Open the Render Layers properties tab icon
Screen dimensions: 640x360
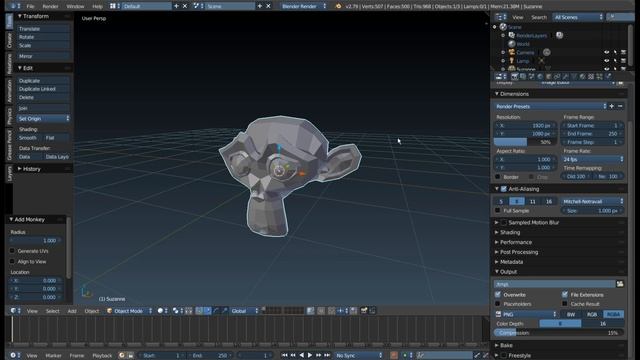click(523, 76)
